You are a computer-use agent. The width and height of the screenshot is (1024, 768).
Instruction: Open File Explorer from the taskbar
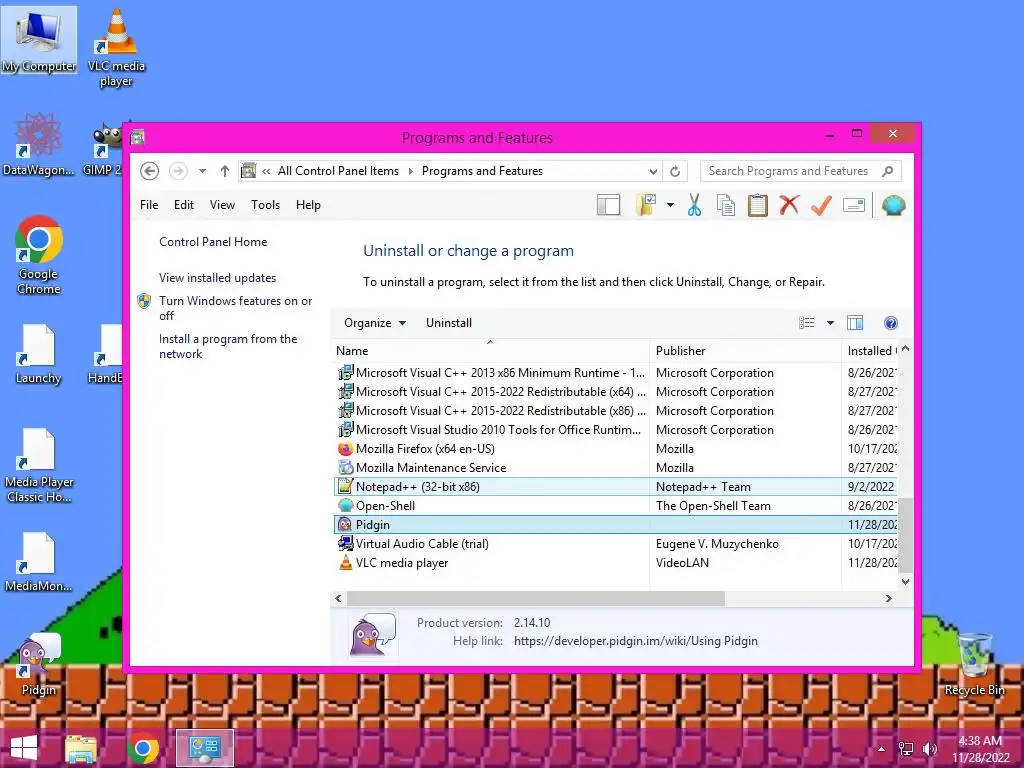pyautogui.click(x=81, y=748)
